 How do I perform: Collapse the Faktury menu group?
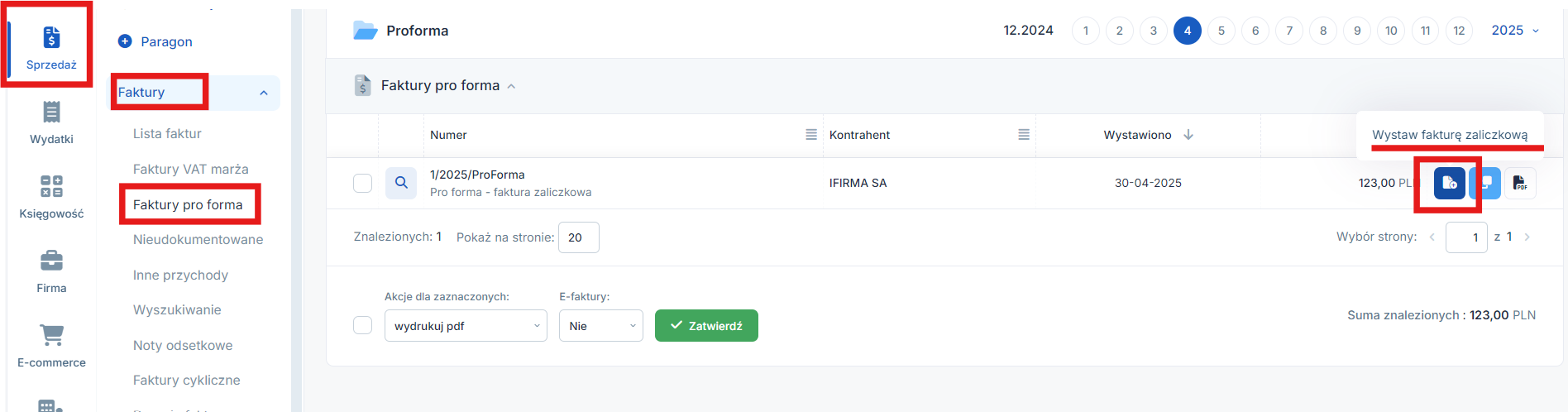pos(264,93)
